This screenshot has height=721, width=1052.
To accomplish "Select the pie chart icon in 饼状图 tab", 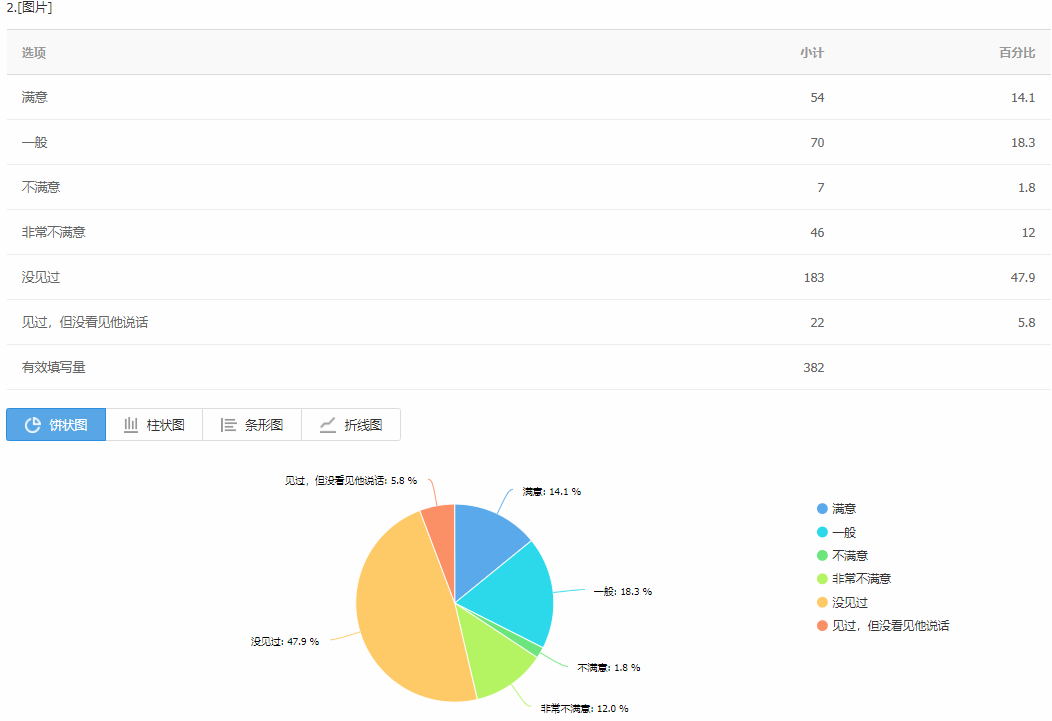I will tap(33, 425).
